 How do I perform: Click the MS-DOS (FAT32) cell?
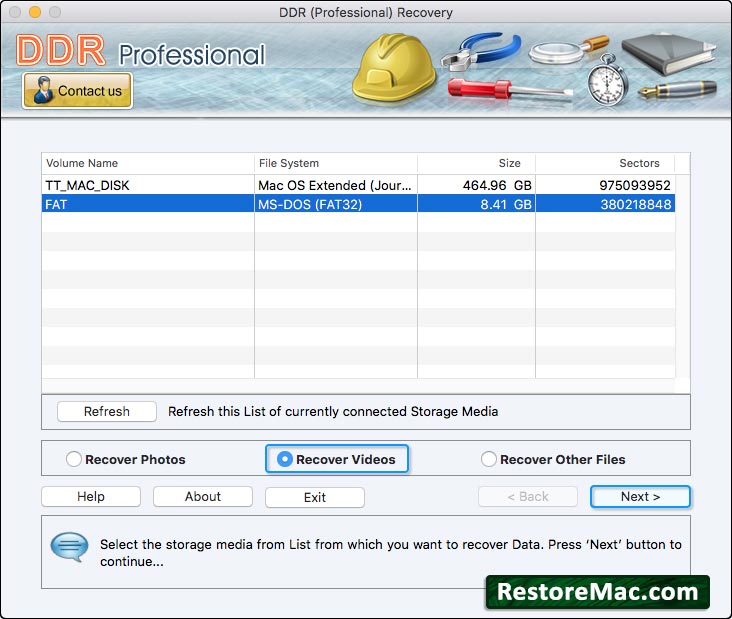pos(336,204)
